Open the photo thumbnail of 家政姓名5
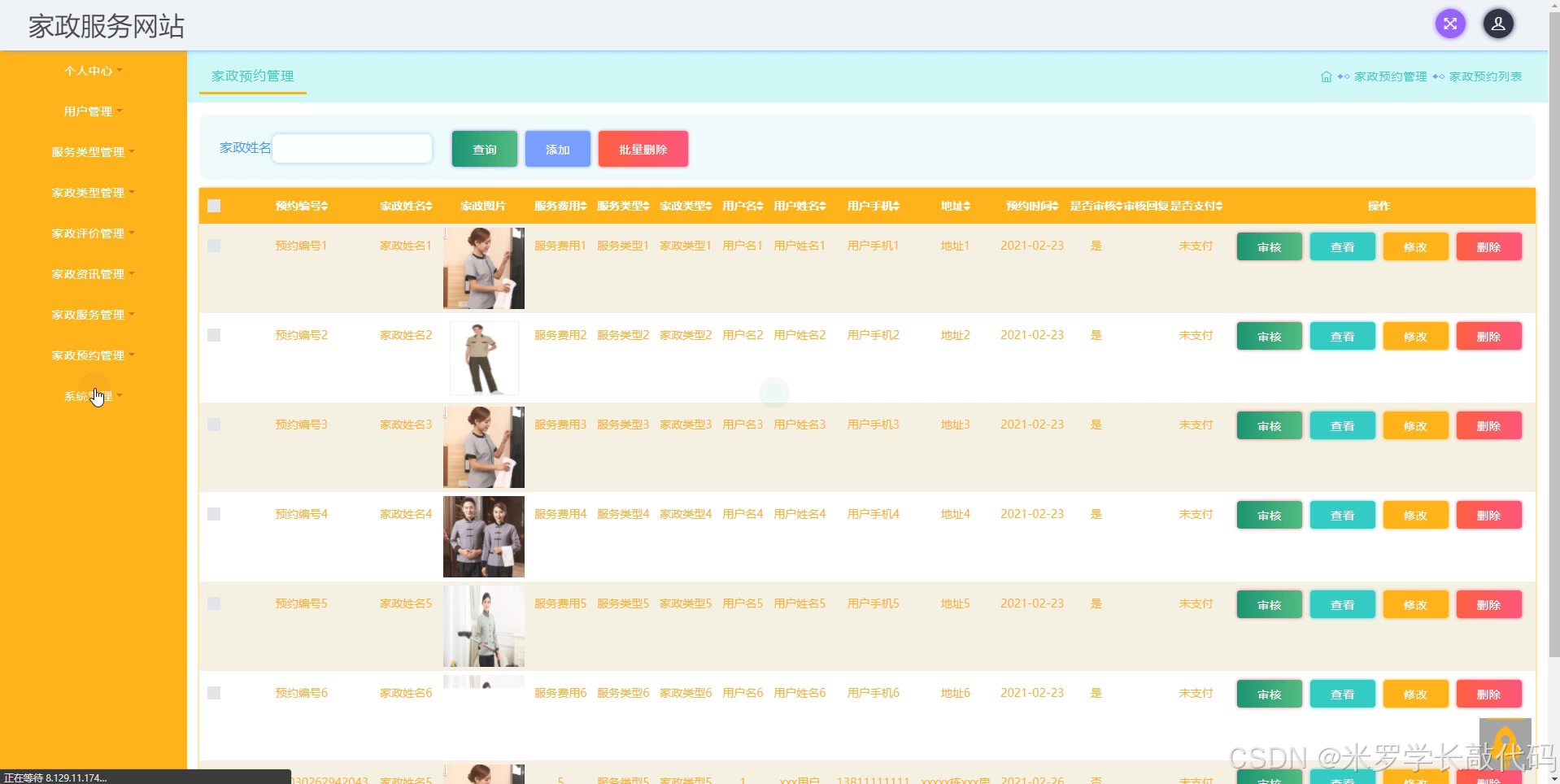Image resolution: width=1560 pixels, height=784 pixels. coord(484,626)
